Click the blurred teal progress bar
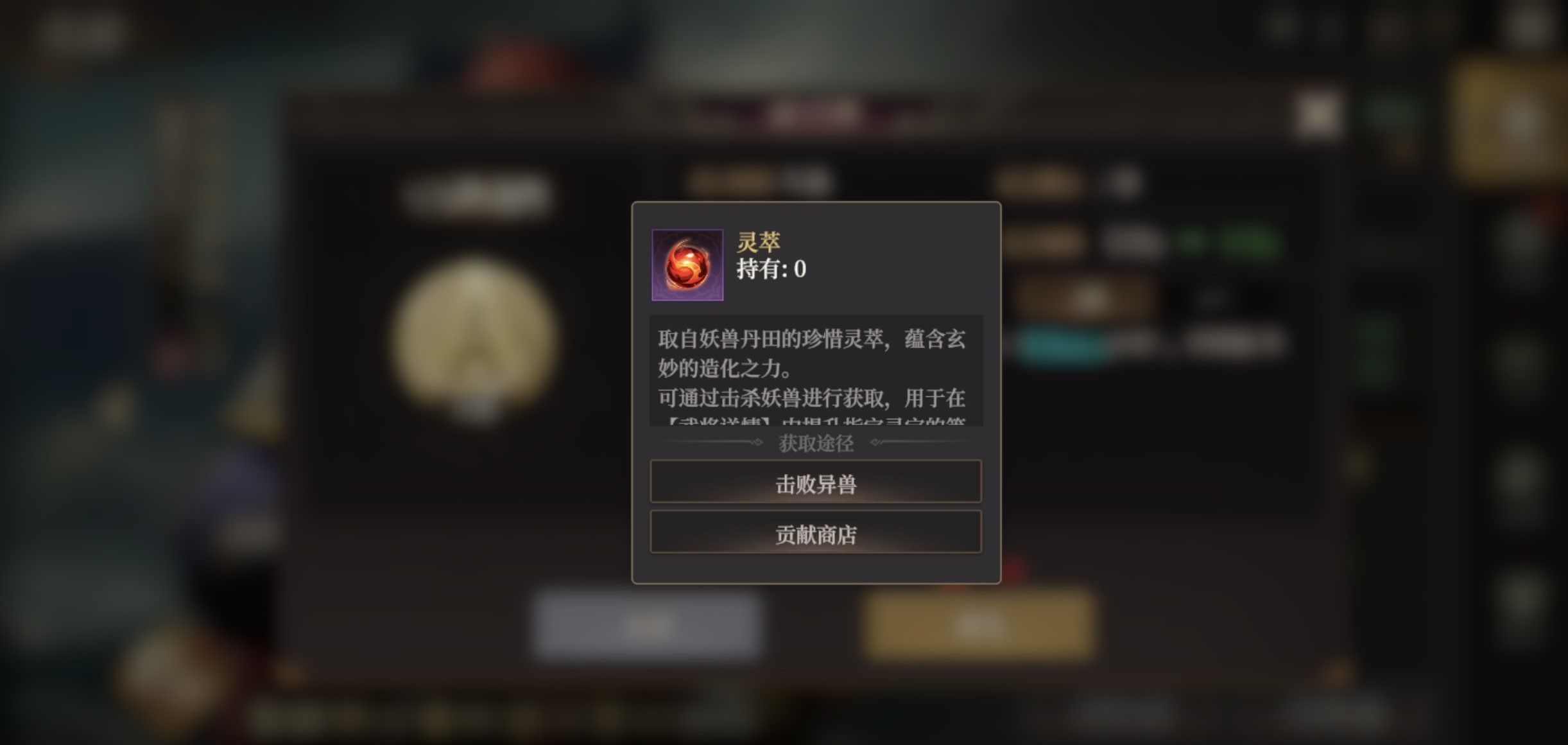Image resolution: width=1568 pixels, height=745 pixels. (1062, 345)
